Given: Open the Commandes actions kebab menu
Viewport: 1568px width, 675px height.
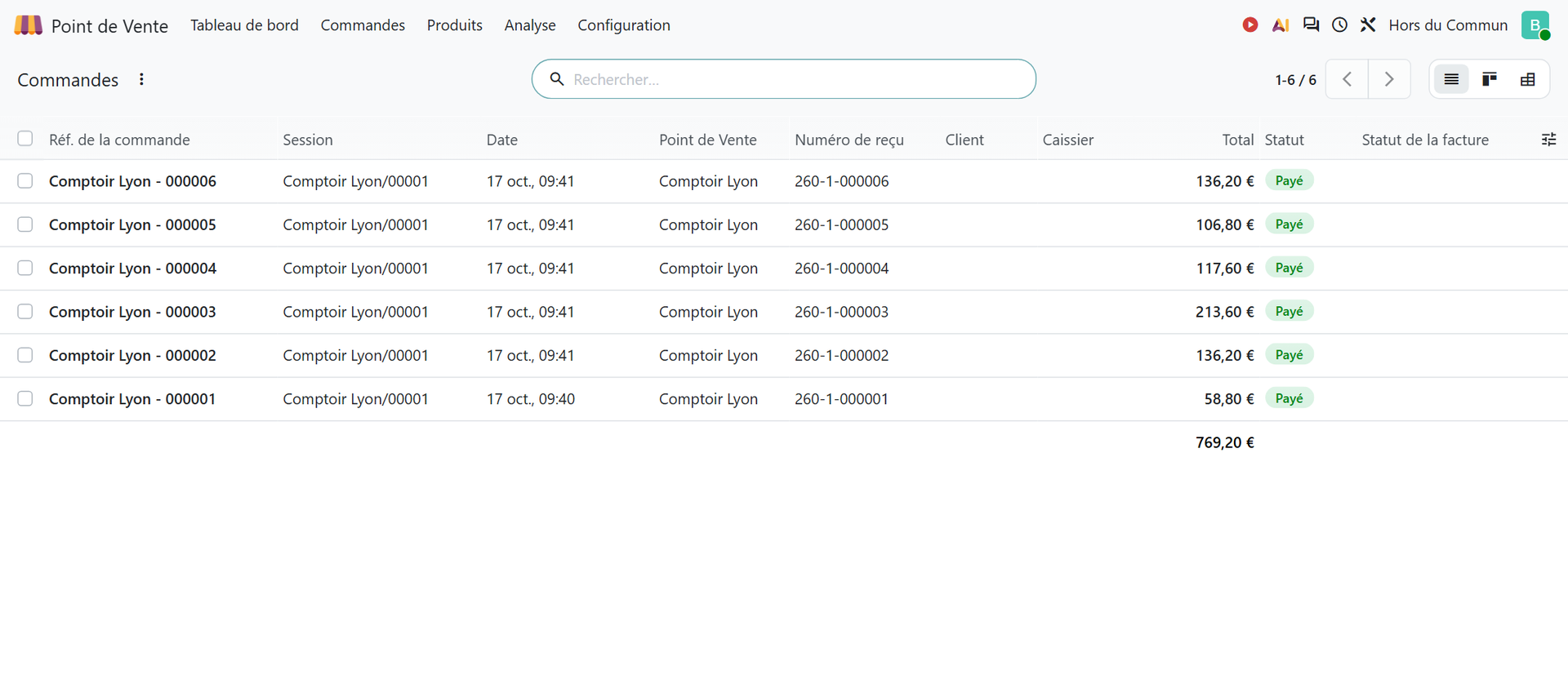Looking at the screenshot, I should [x=141, y=79].
